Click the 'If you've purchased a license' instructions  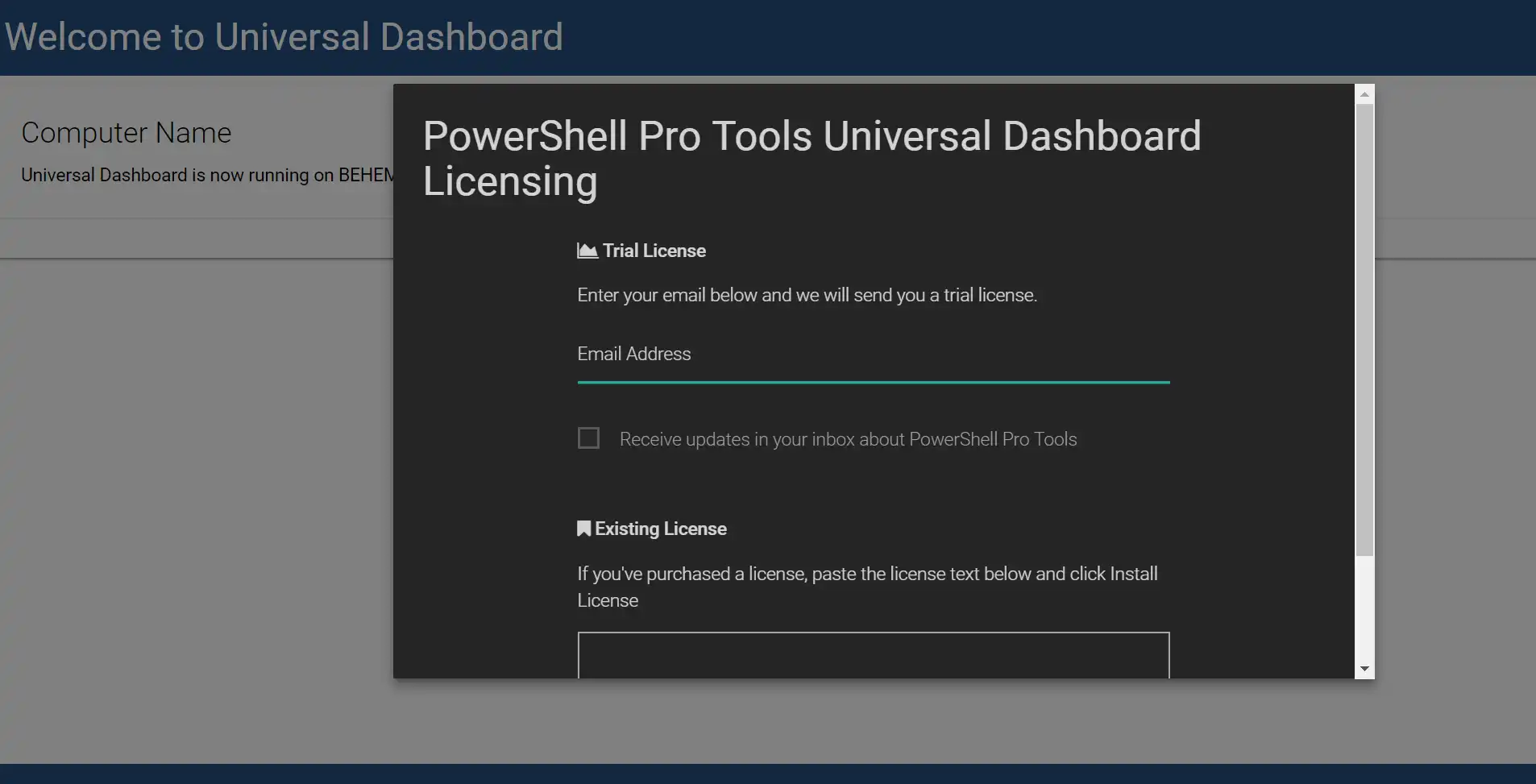(x=867, y=587)
